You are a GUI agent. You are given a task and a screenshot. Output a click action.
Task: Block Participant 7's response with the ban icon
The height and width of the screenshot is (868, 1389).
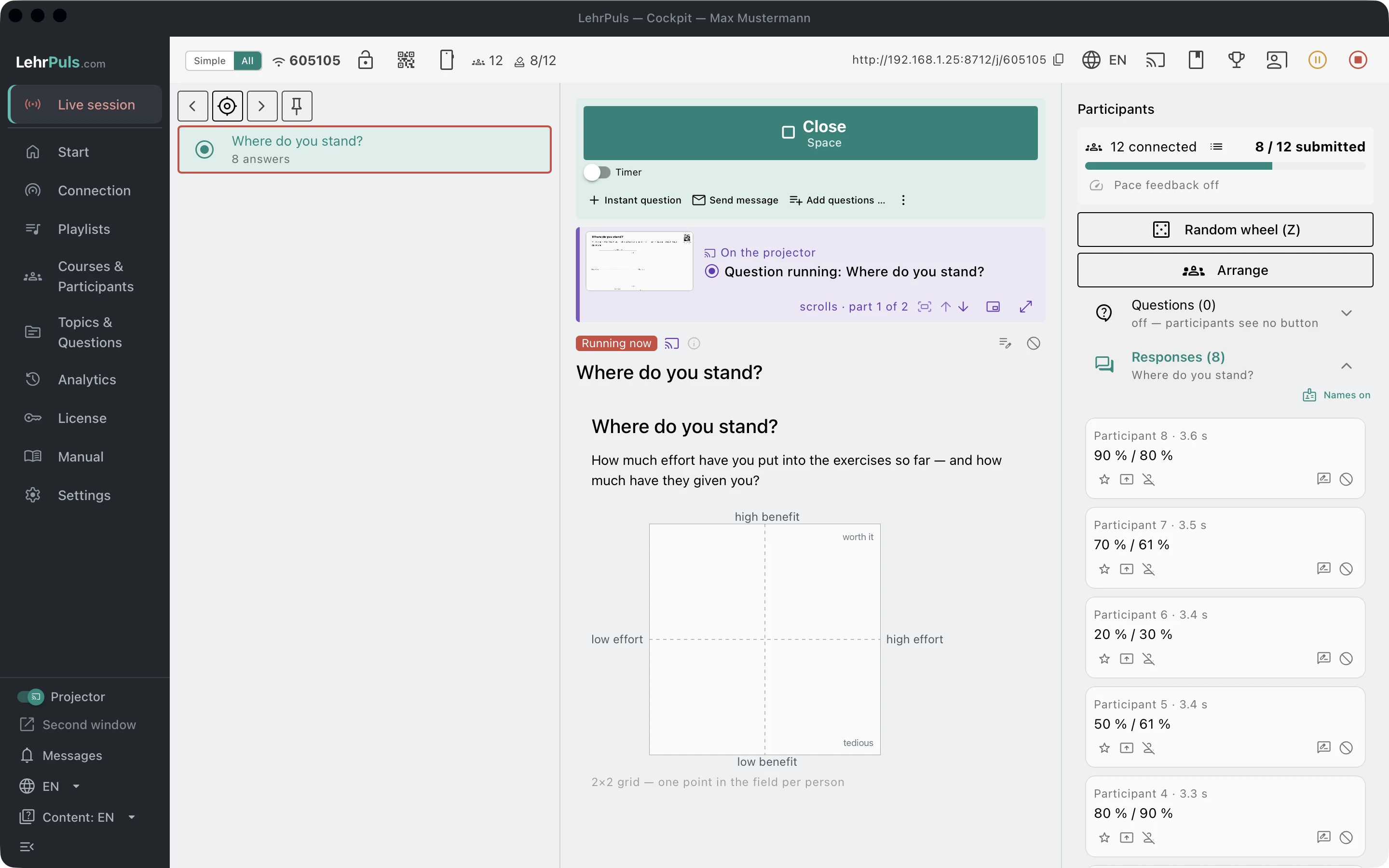[1346, 569]
